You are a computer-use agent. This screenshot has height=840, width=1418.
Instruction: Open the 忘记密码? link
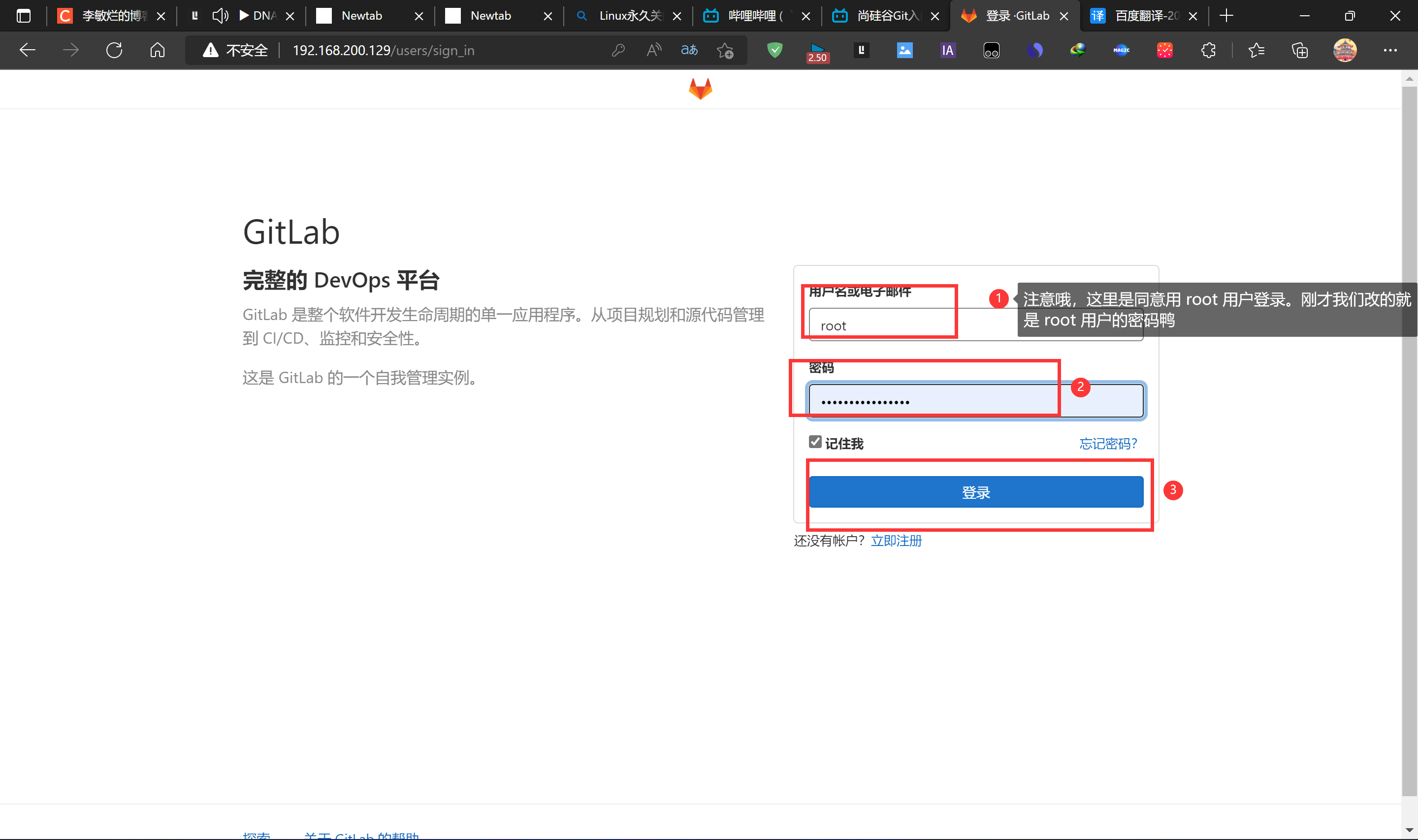(x=1108, y=444)
